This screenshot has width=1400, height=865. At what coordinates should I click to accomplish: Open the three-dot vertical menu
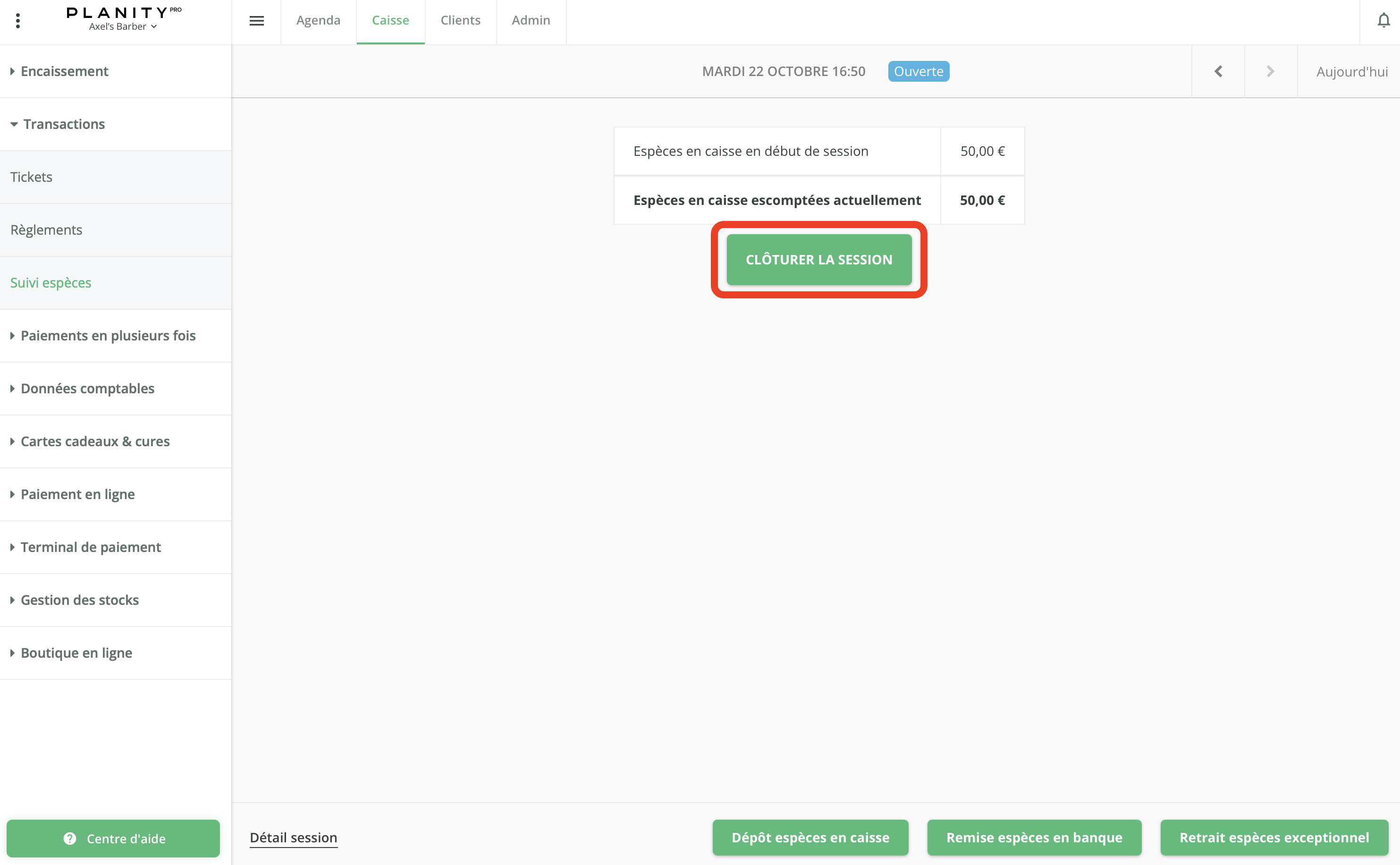point(18,21)
